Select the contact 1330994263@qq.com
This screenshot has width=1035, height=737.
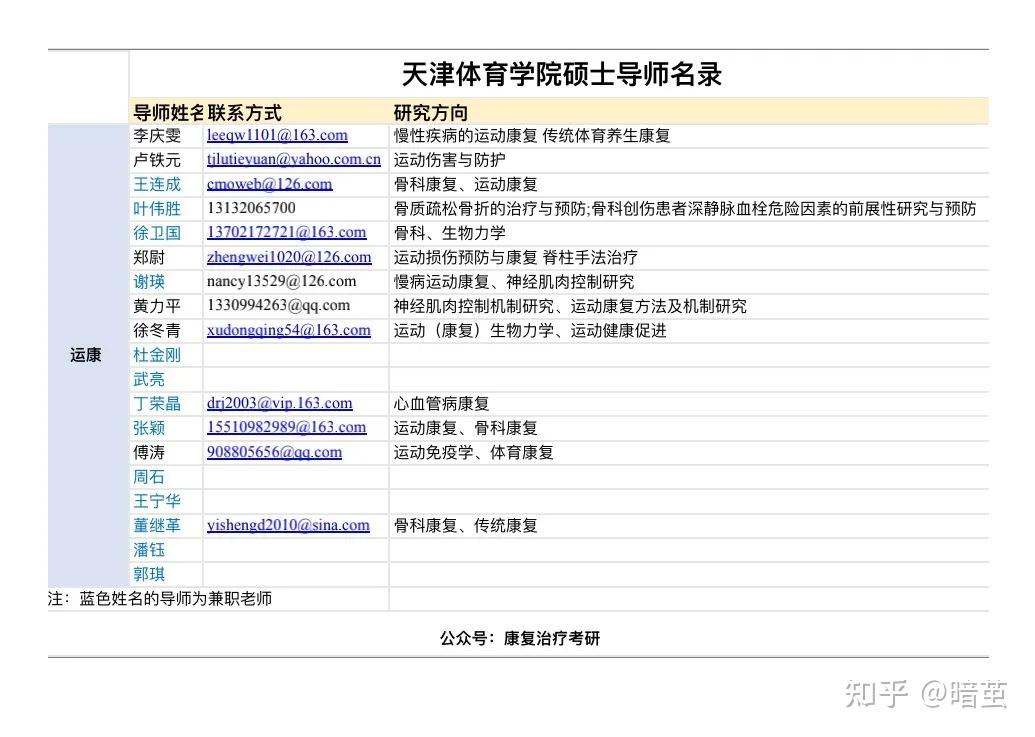pyautogui.click(x=279, y=305)
